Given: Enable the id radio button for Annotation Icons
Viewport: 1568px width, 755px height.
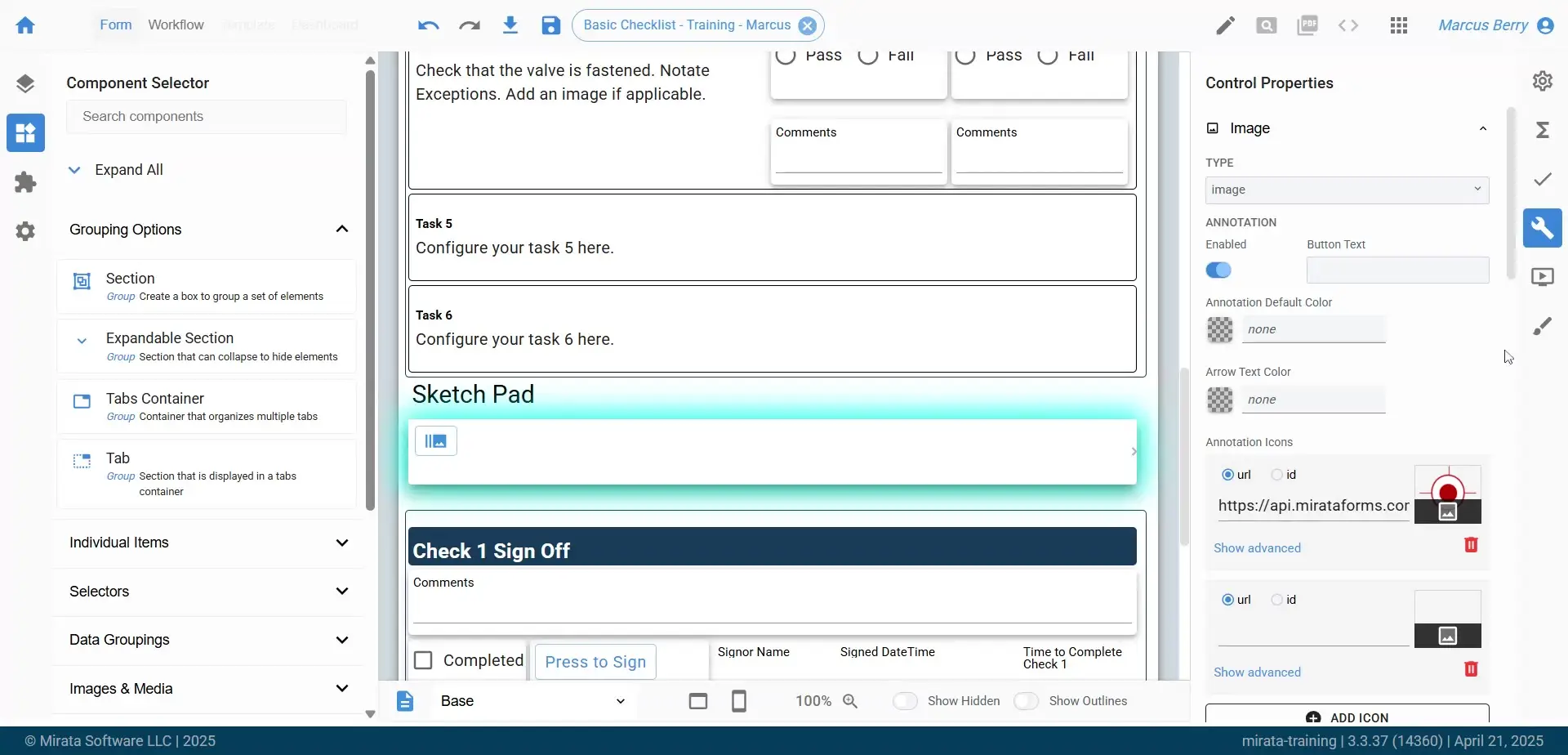Looking at the screenshot, I should point(1276,474).
